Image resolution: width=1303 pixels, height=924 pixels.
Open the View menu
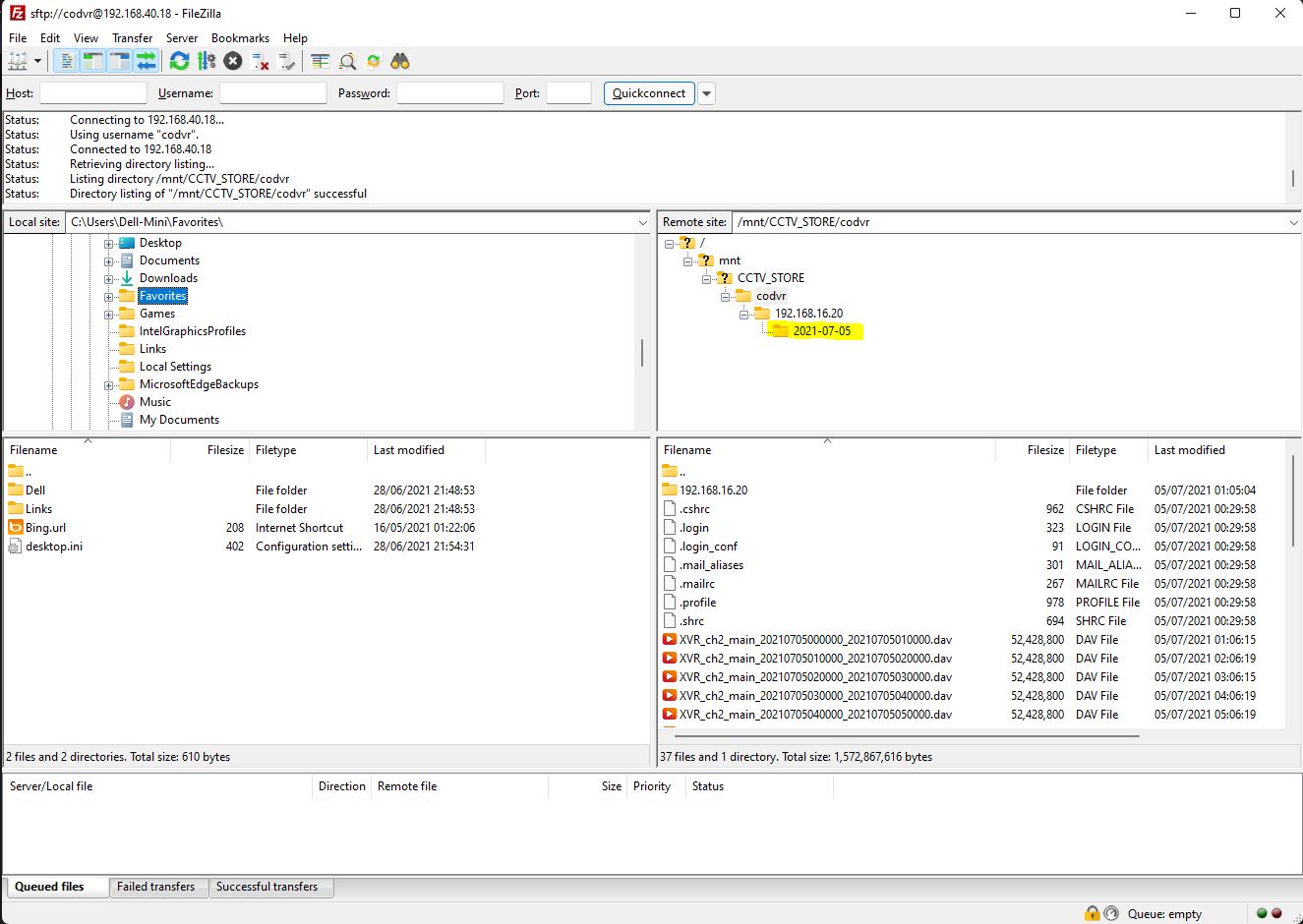click(x=86, y=37)
